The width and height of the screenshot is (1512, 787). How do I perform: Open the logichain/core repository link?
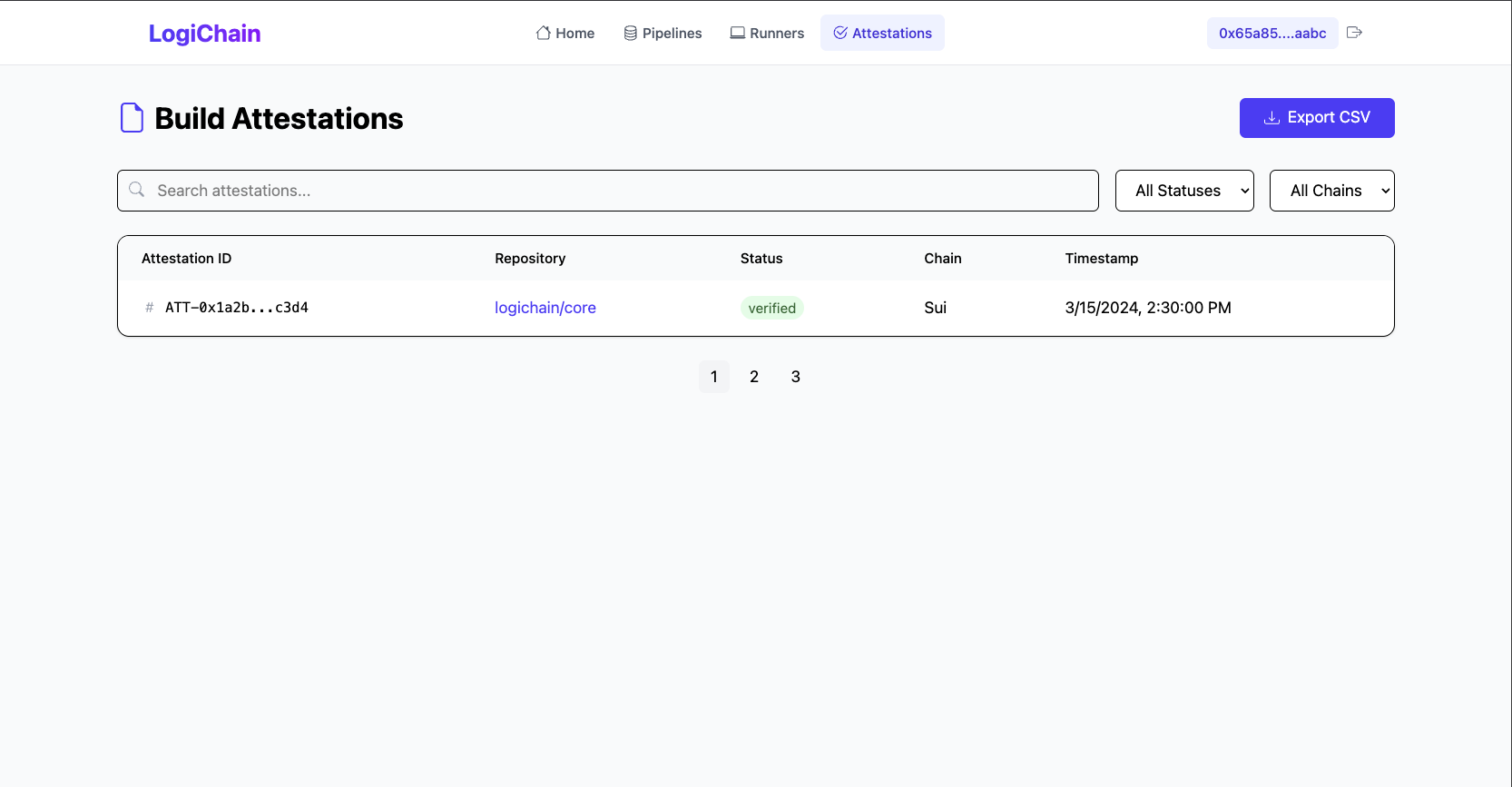tap(545, 308)
